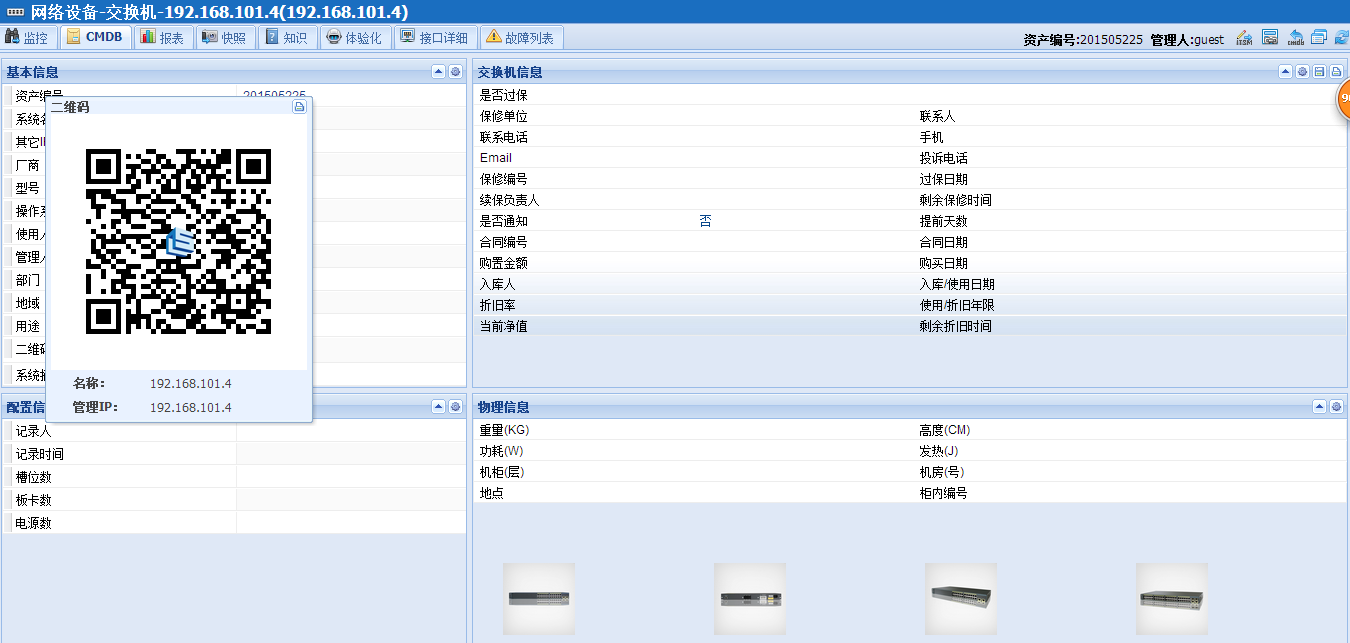Click the 板卡数 row in 配置信息
Image resolution: width=1350 pixels, height=643 pixels.
click(x=234, y=500)
